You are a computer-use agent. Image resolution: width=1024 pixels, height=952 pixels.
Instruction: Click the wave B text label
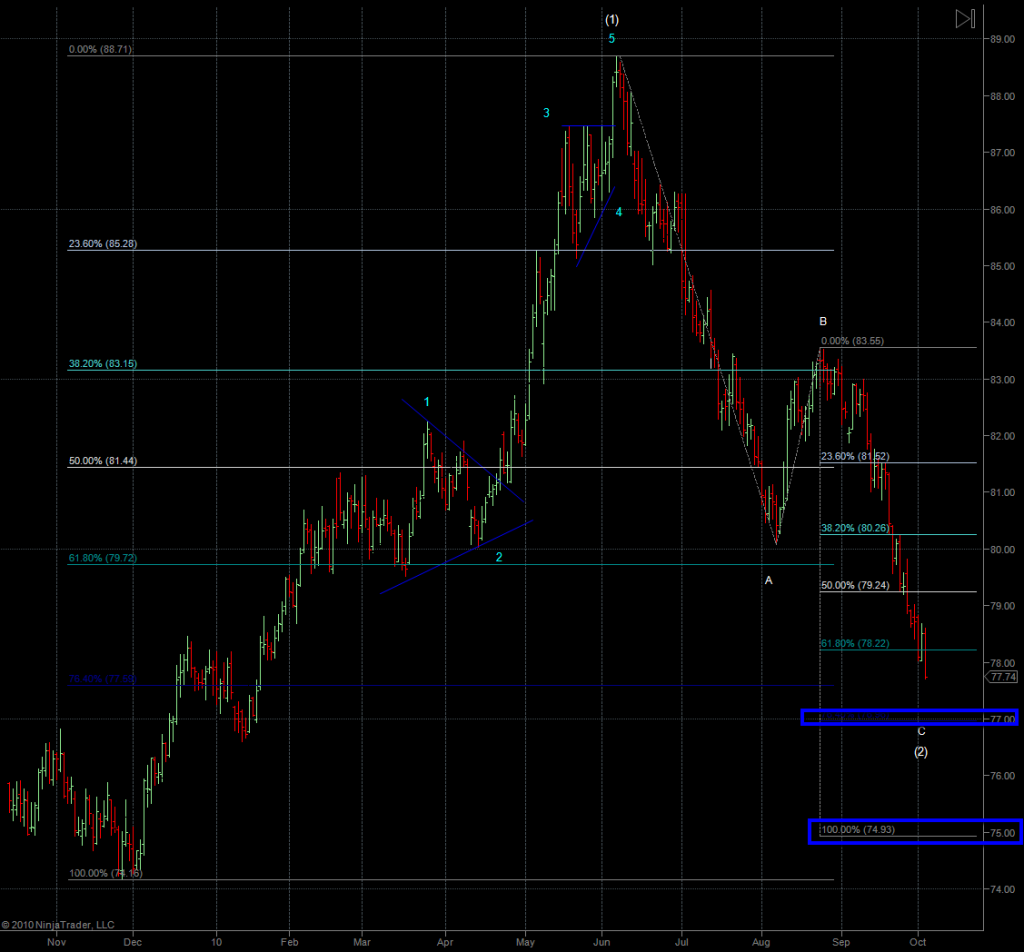pos(823,321)
